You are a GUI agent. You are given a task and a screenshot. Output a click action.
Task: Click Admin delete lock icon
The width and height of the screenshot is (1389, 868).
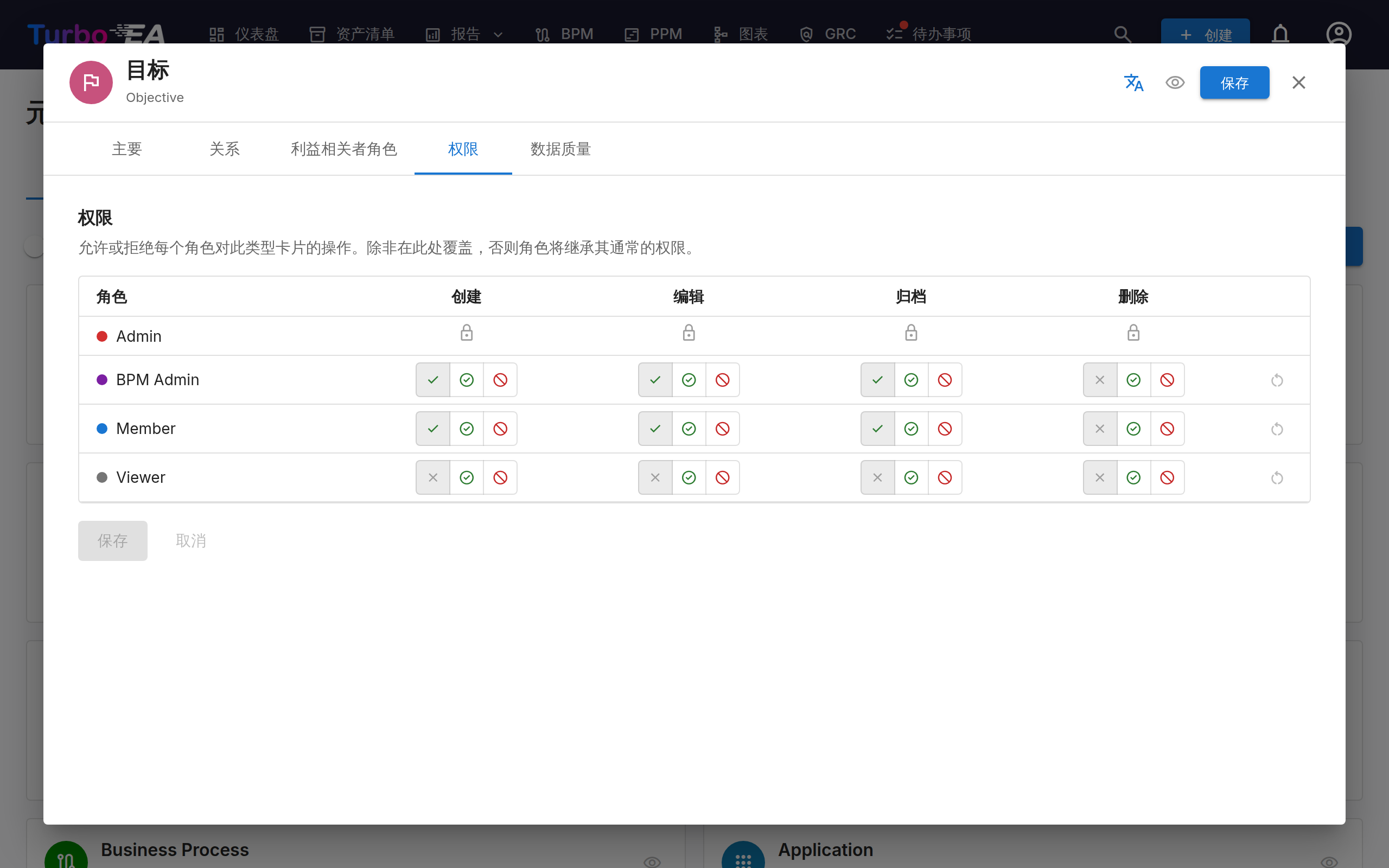pos(1133,333)
